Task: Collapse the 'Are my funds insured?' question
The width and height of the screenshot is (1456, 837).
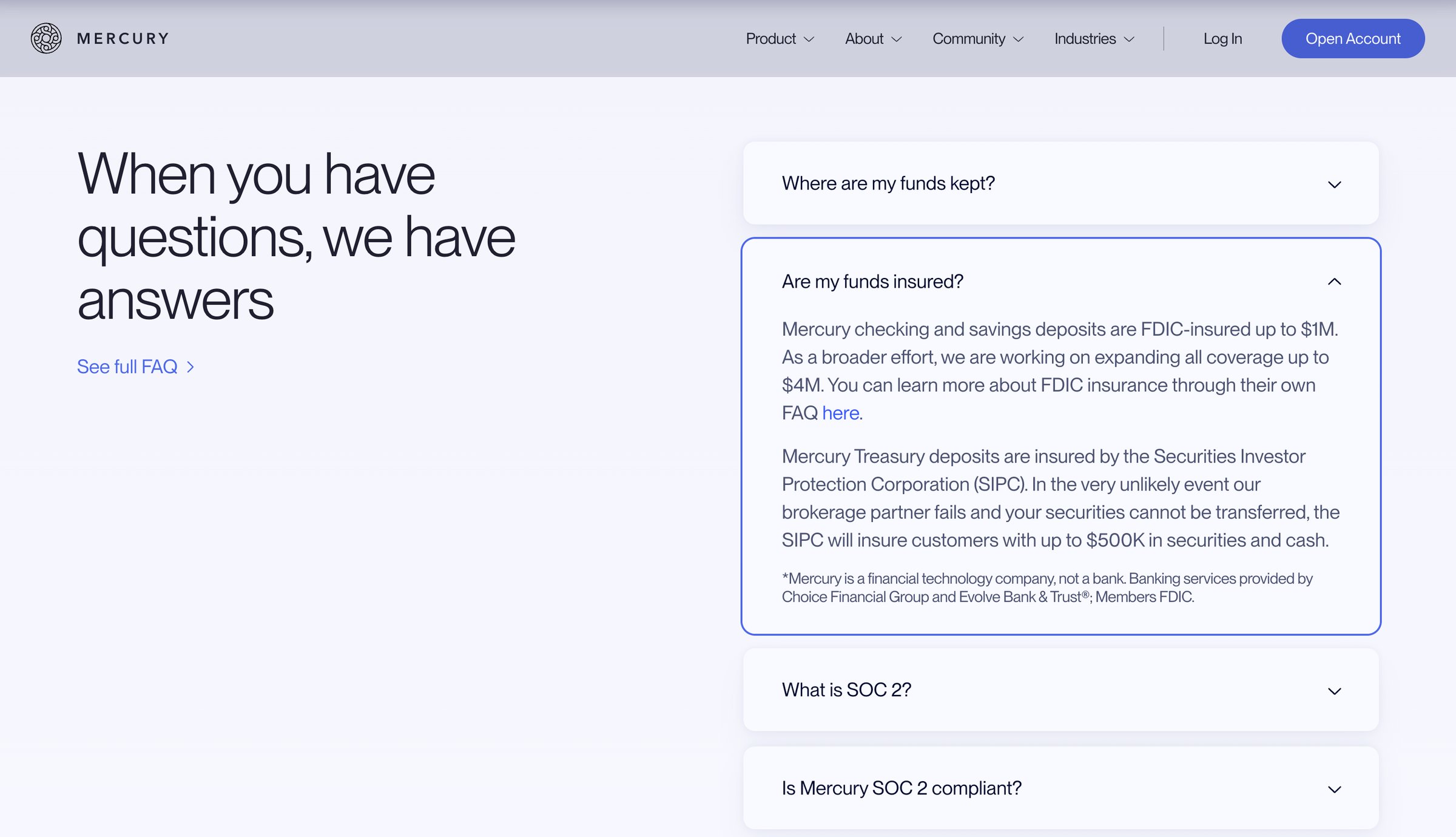Action: pos(1060,282)
